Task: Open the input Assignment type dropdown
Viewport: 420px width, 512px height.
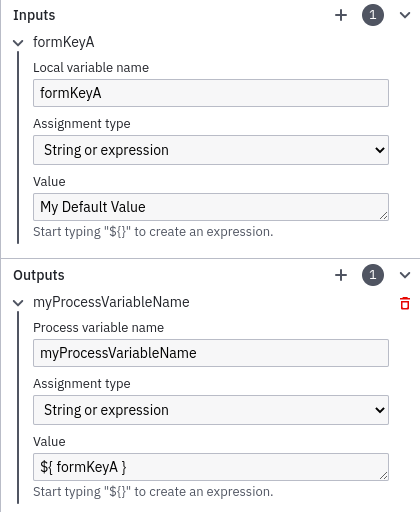Action: (211, 150)
